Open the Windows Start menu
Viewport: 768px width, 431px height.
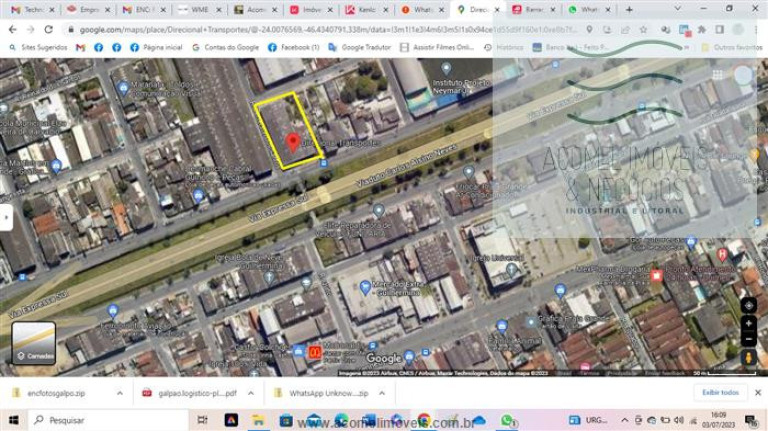pos(13,420)
